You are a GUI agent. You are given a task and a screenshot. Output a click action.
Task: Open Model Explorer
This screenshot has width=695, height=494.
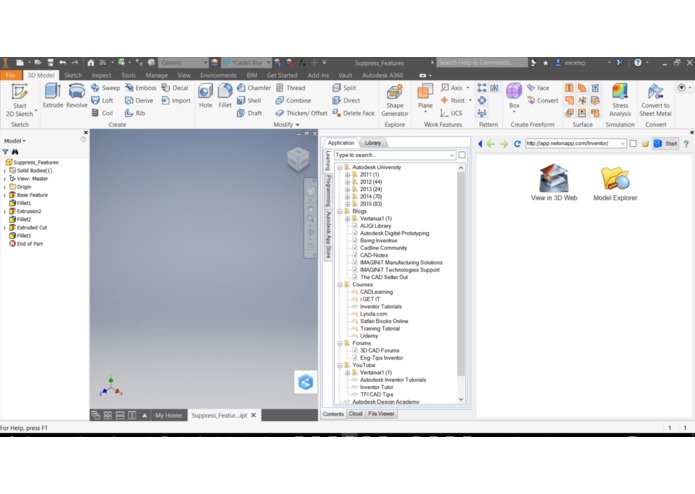(615, 184)
